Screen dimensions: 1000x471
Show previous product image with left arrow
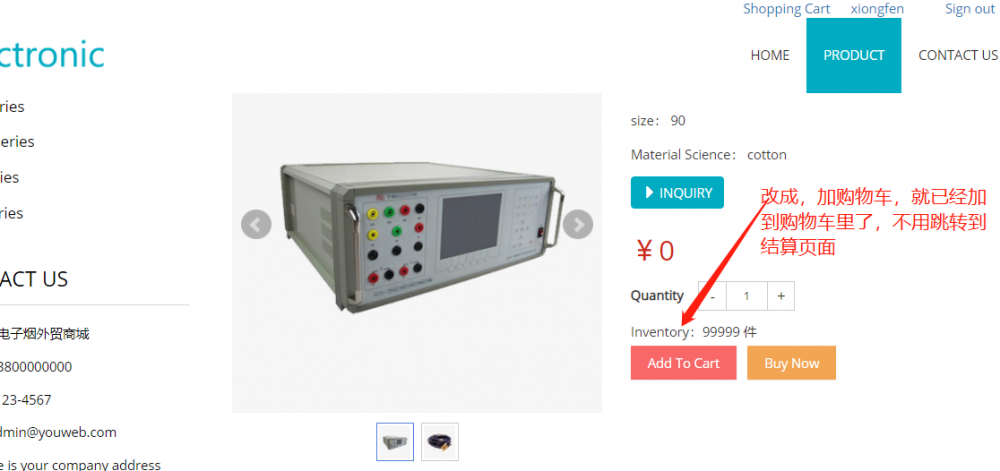tap(256, 224)
